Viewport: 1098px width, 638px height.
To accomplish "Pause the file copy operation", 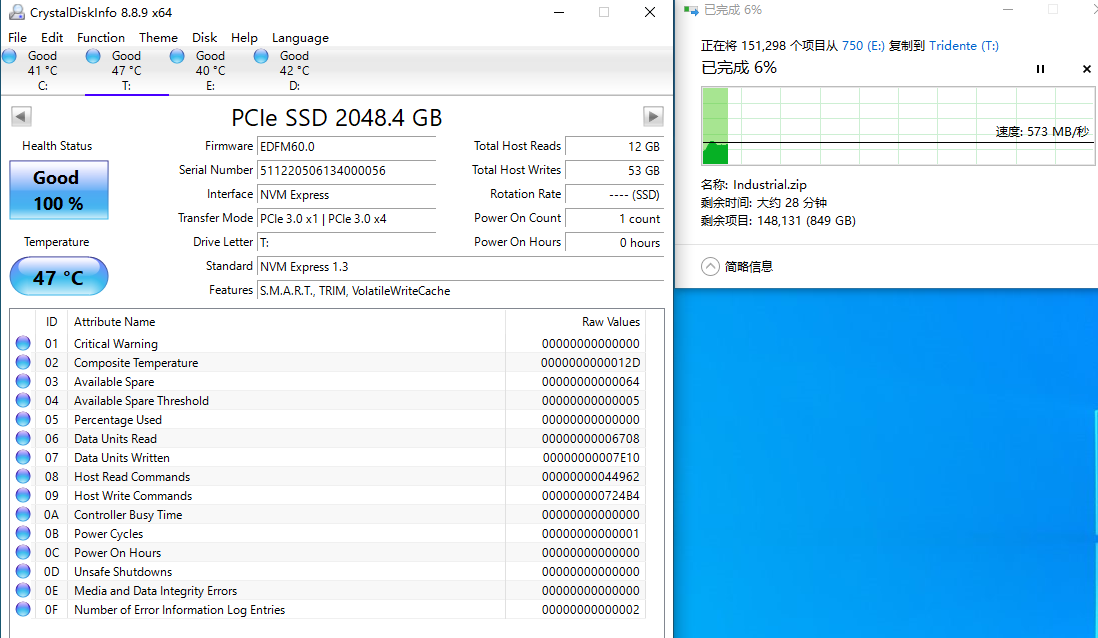I will coord(1040,69).
